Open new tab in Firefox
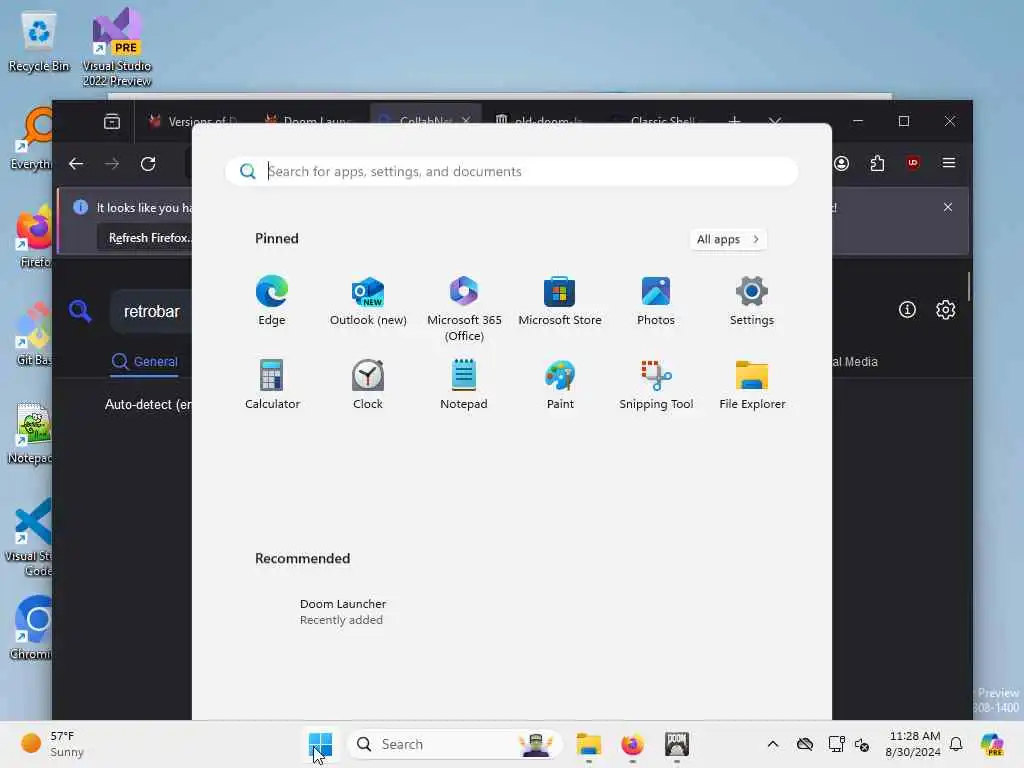Viewport: 1024px width, 768px height. 734,121
